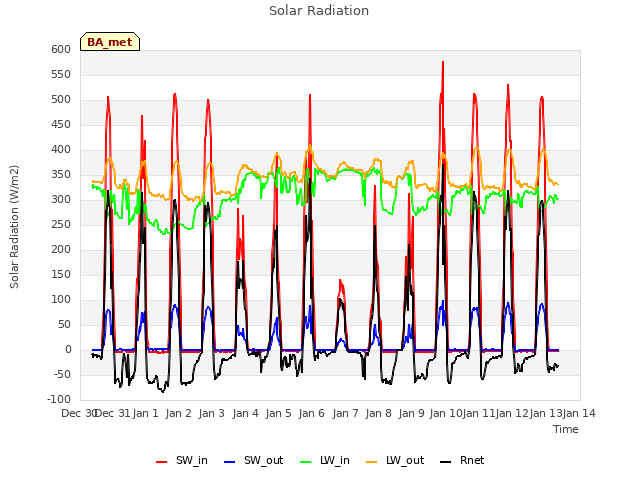640x480 pixels.
Task: Toggle the SW_out legend label
Action: pyautogui.click(x=264, y=460)
